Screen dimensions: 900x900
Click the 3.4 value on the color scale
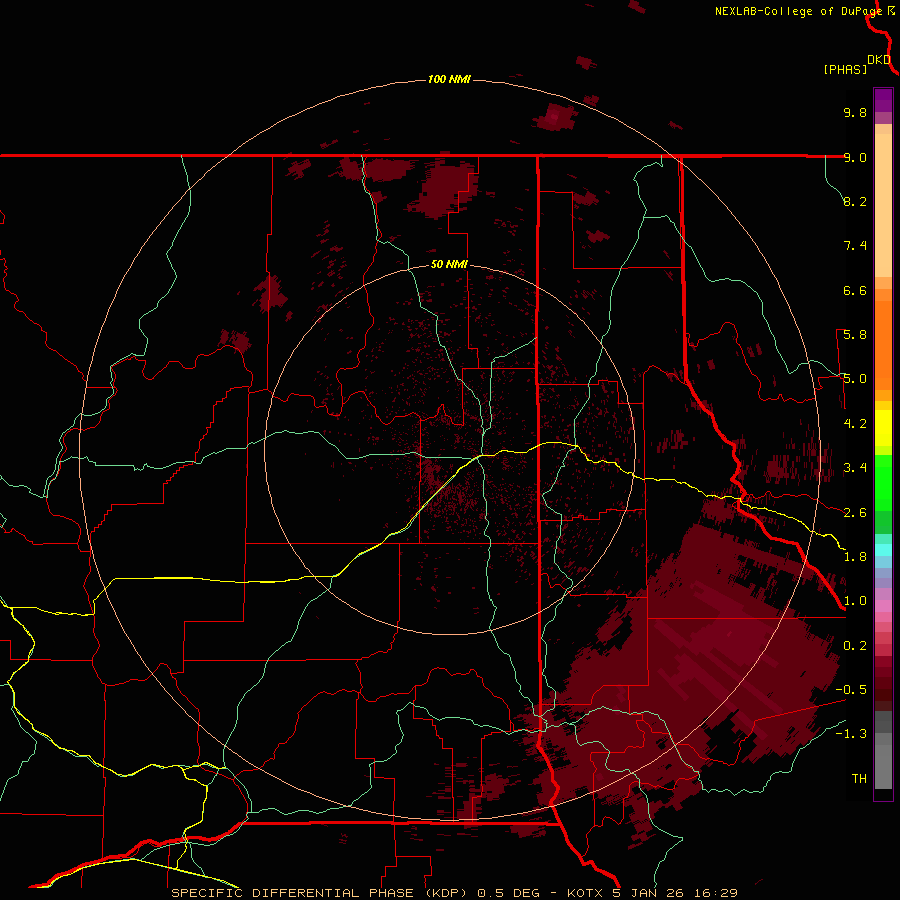click(x=855, y=468)
